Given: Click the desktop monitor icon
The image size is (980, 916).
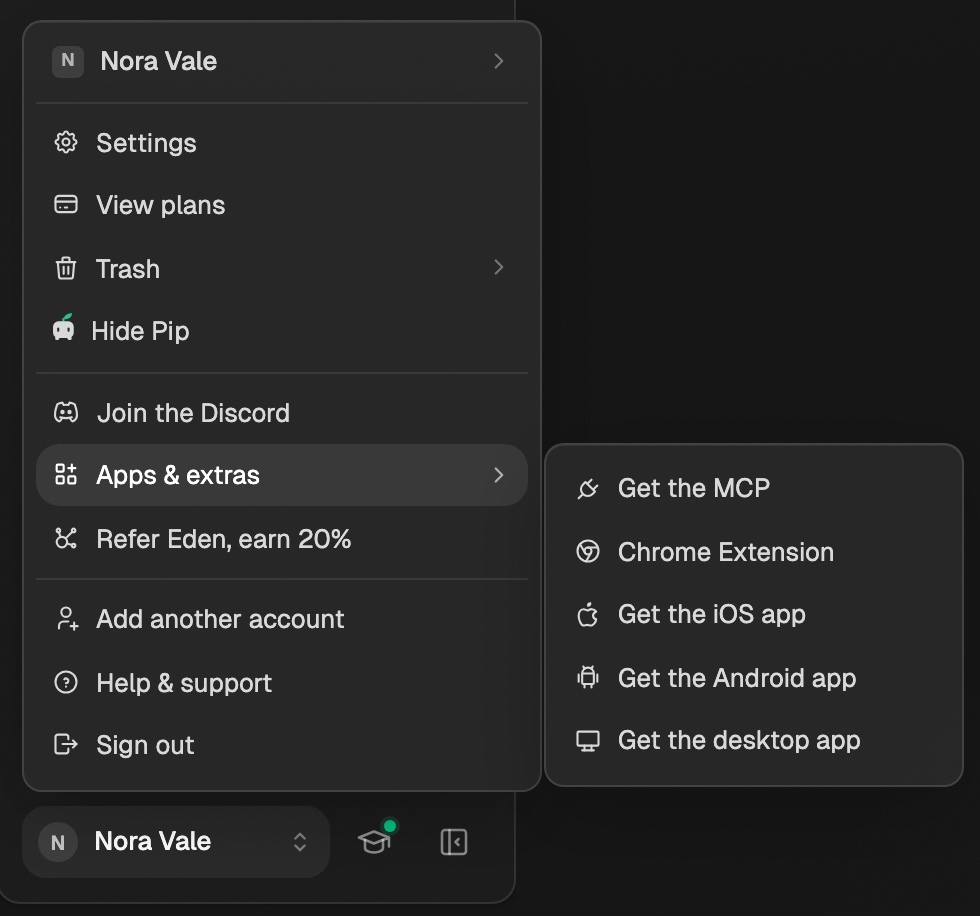Looking at the screenshot, I should click(x=588, y=741).
